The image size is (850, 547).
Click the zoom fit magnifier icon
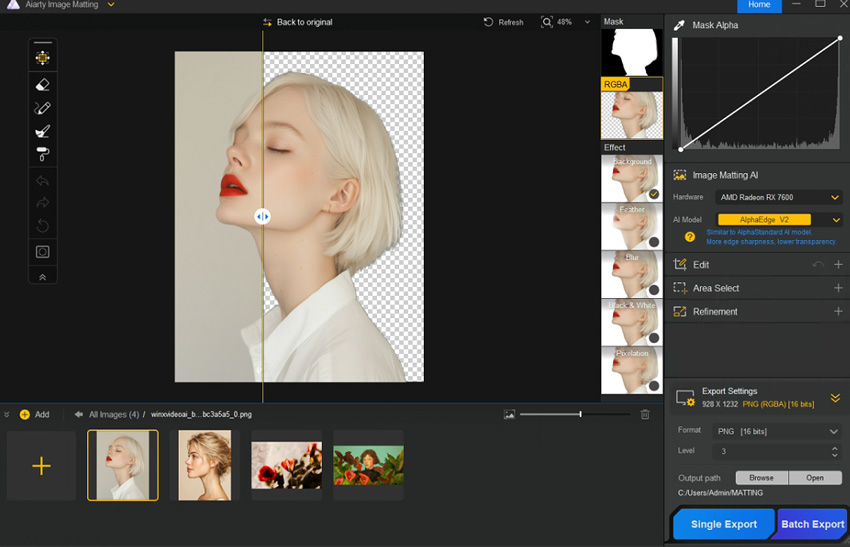click(x=546, y=22)
